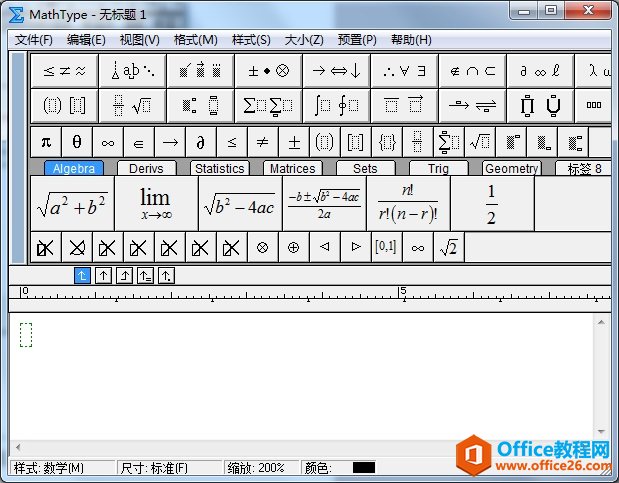The height and width of the screenshot is (483, 619).
Task: Open the fence templates palette
Action: (x=64, y=105)
